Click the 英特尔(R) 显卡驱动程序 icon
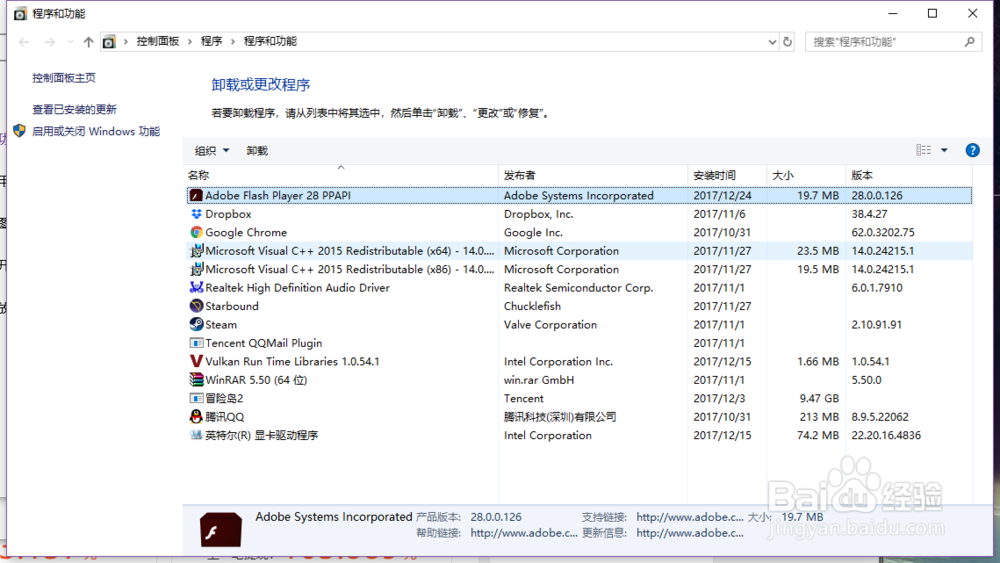 click(x=196, y=435)
